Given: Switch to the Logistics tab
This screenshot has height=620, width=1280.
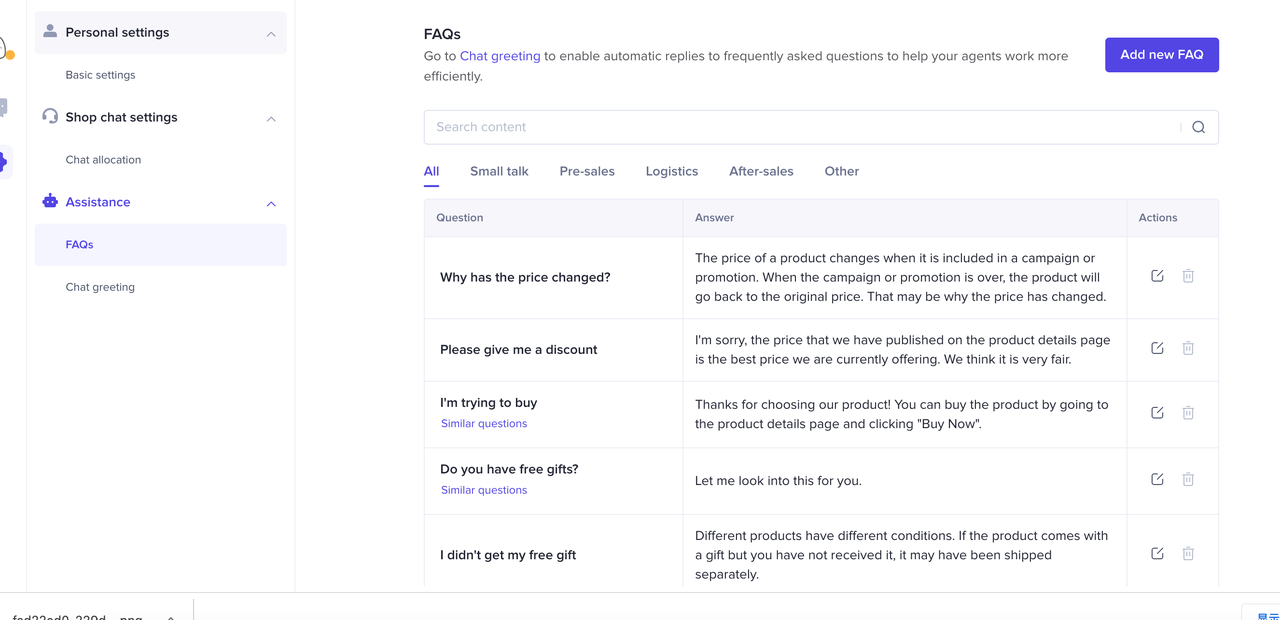Looking at the screenshot, I should pos(671,171).
